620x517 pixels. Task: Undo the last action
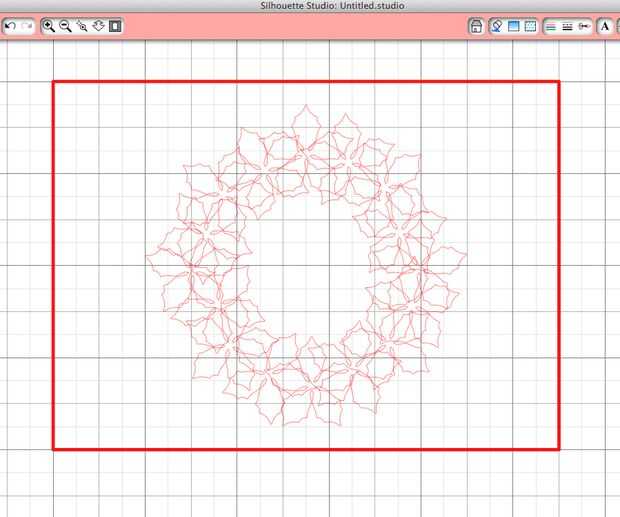(x=10, y=26)
